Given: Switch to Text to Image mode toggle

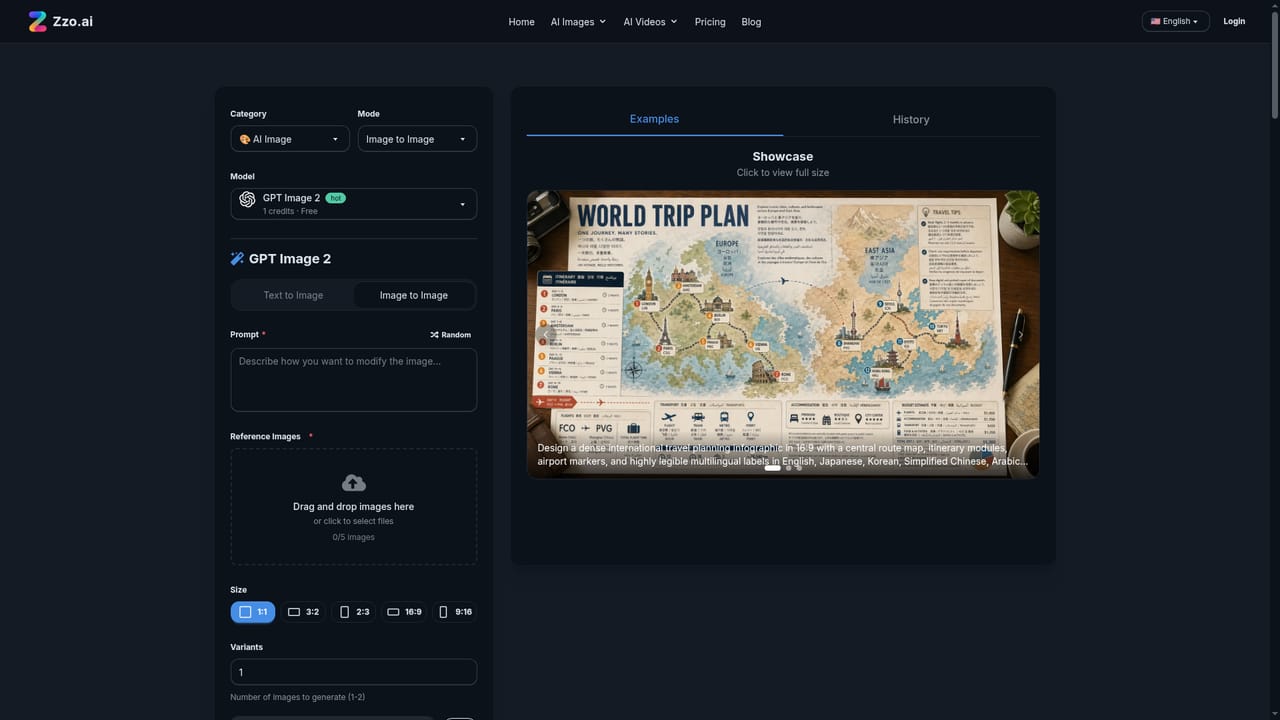Looking at the screenshot, I should point(293,295).
